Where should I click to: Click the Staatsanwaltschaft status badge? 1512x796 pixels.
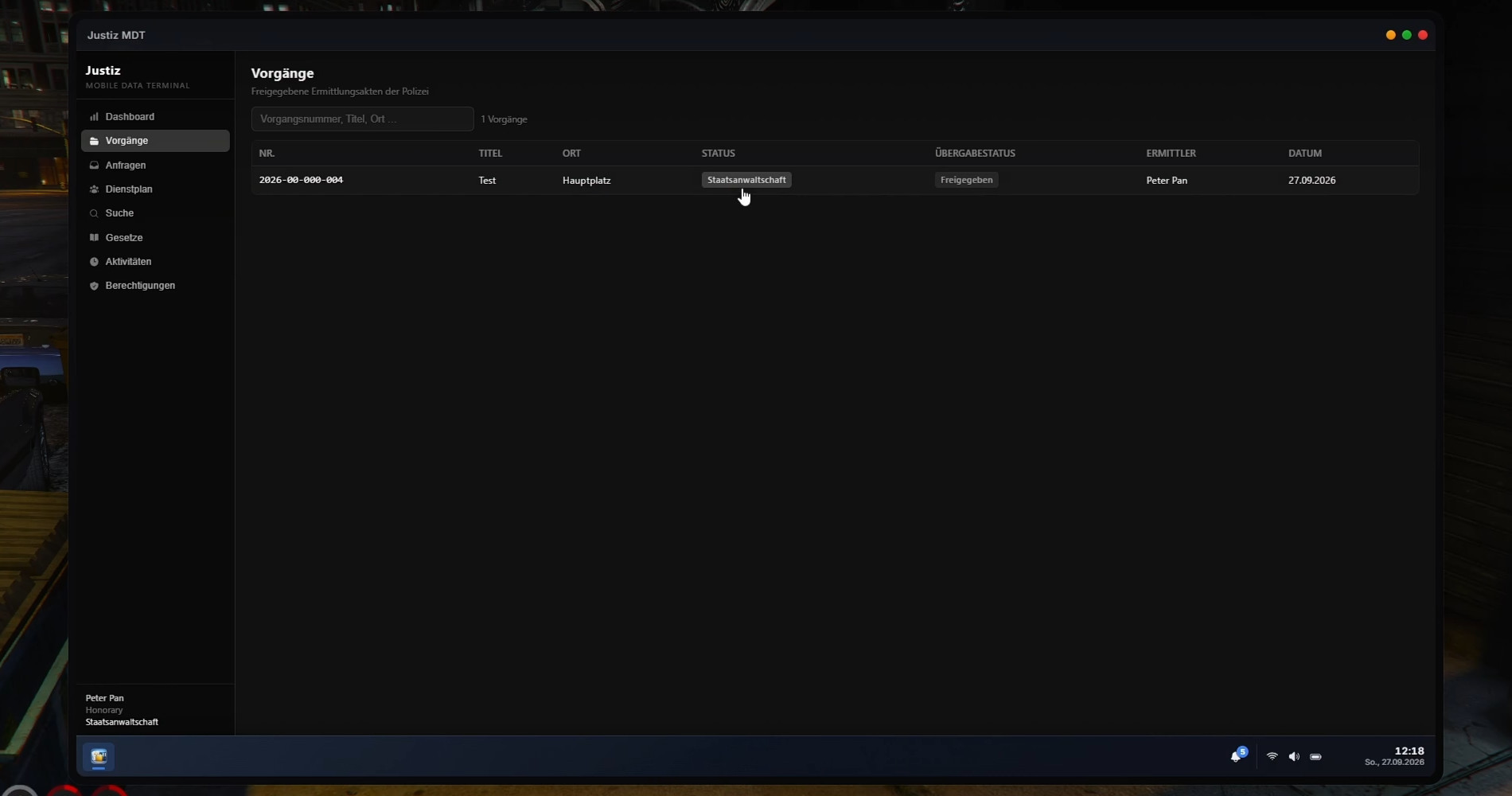pyautogui.click(x=746, y=180)
